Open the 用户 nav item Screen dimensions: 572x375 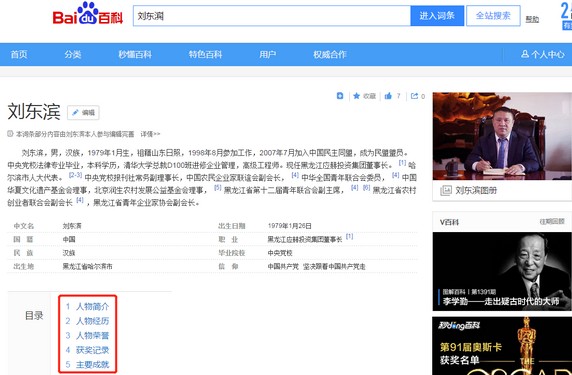tap(267, 55)
